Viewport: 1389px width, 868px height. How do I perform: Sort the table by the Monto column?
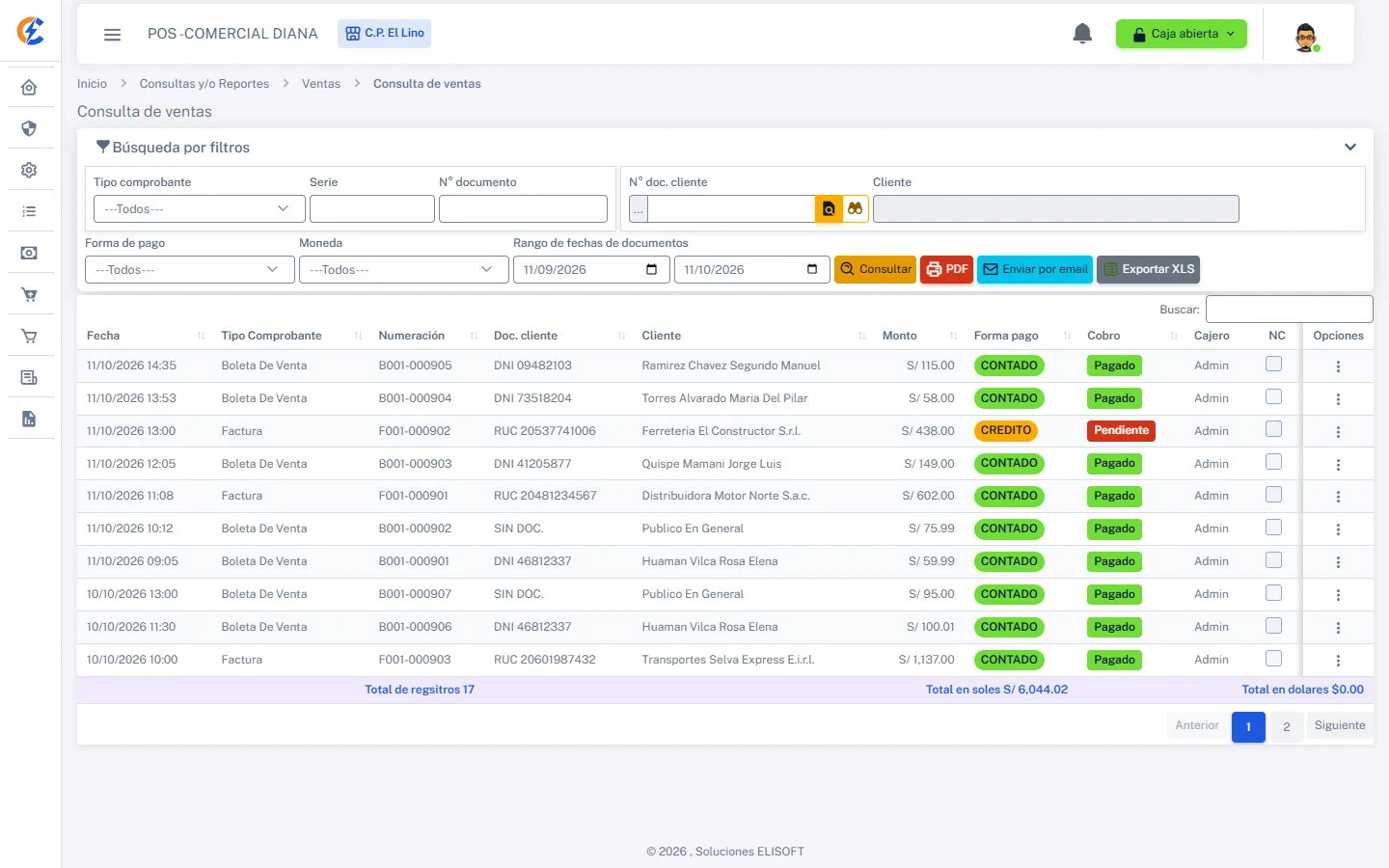(x=917, y=336)
